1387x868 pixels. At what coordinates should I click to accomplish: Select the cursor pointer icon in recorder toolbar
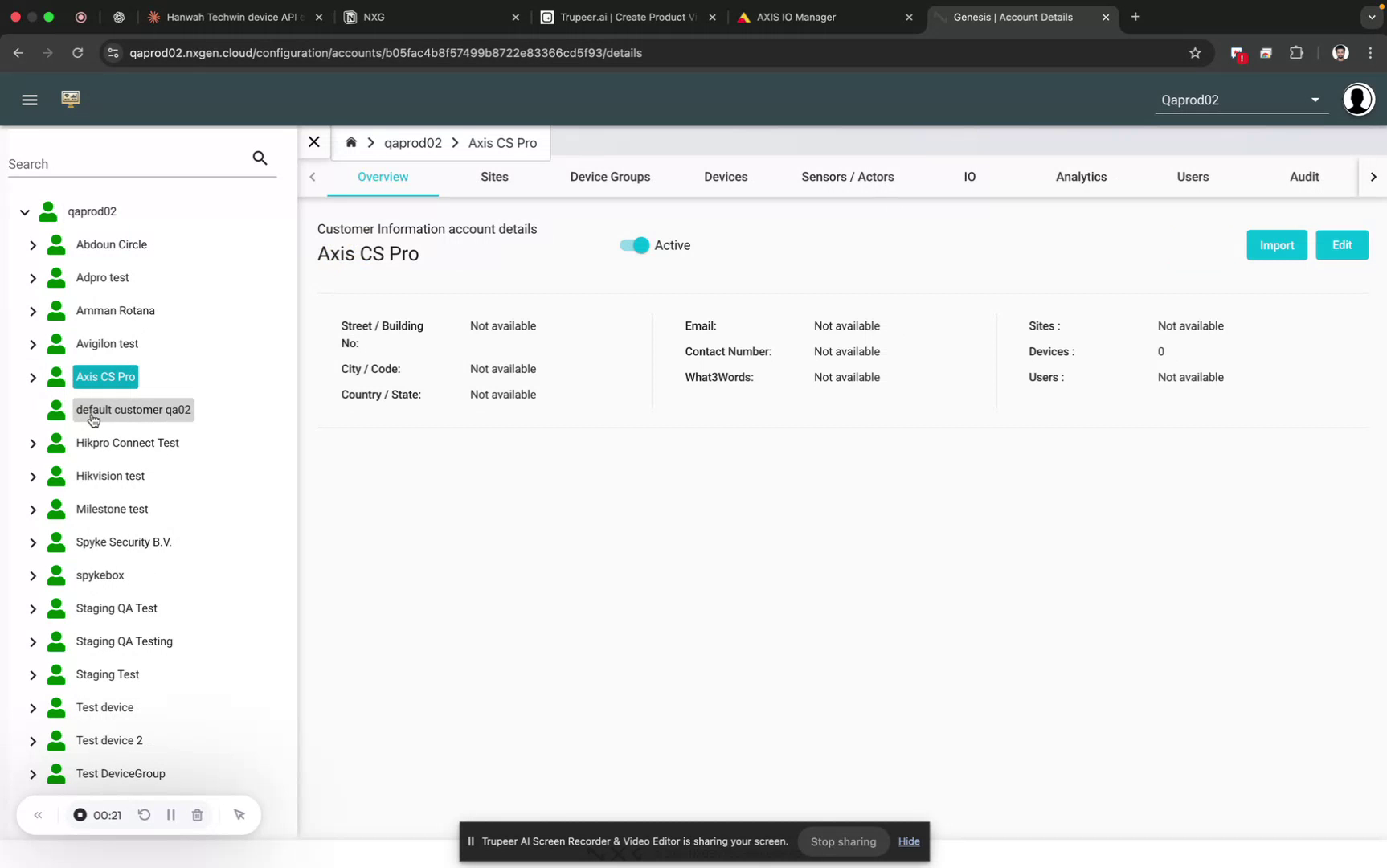tap(239, 814)
